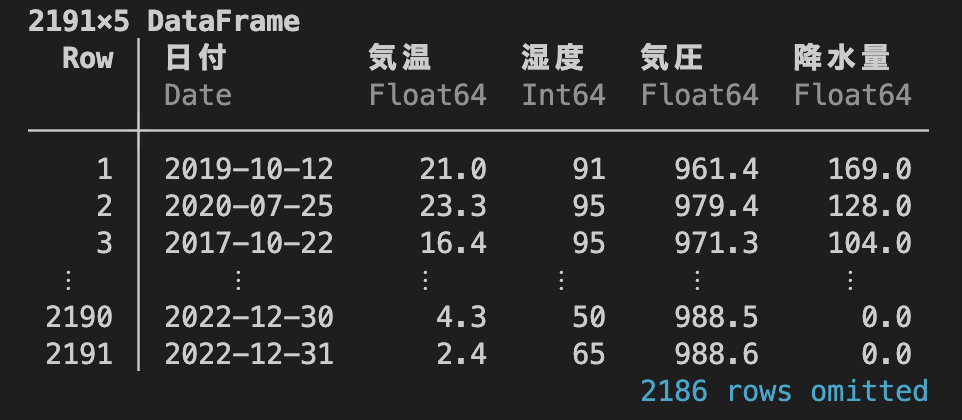Image resolution: width=962 pixels, height=420 pixels.
Task: Click the 2191×5 DataFrame title
Action: 164,22
